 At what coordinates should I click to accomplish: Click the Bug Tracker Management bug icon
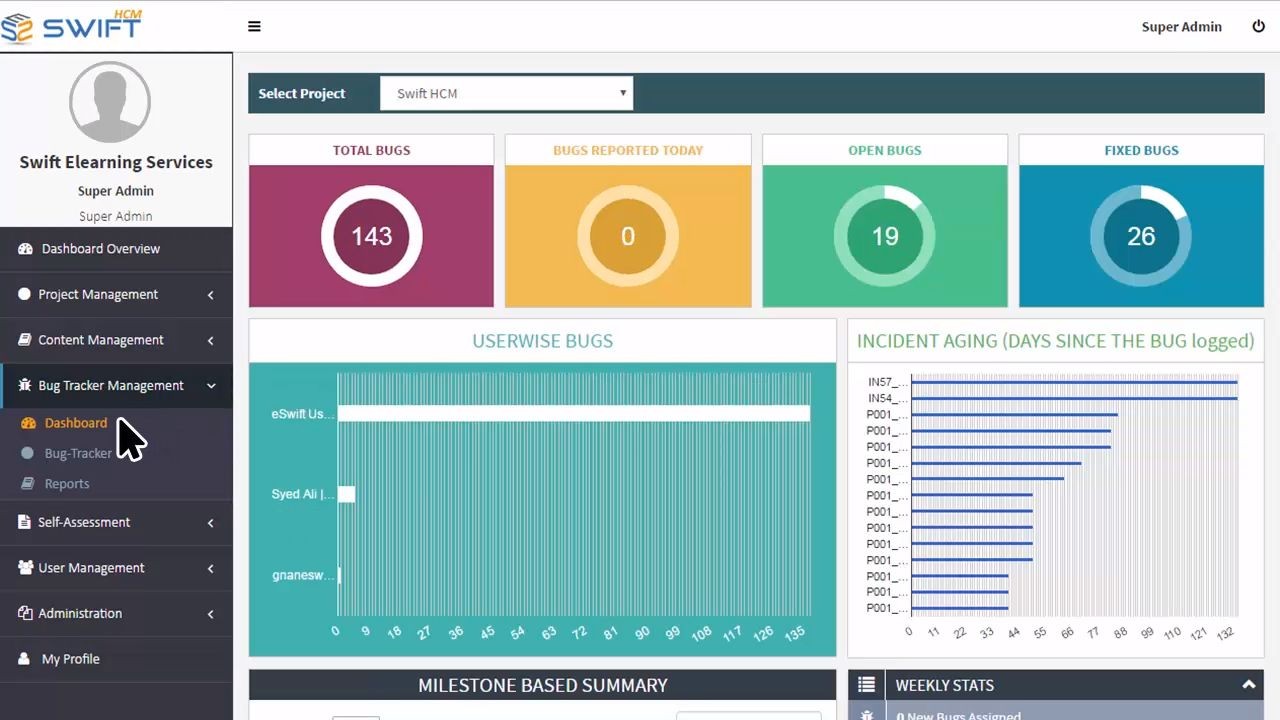point(25,386)
